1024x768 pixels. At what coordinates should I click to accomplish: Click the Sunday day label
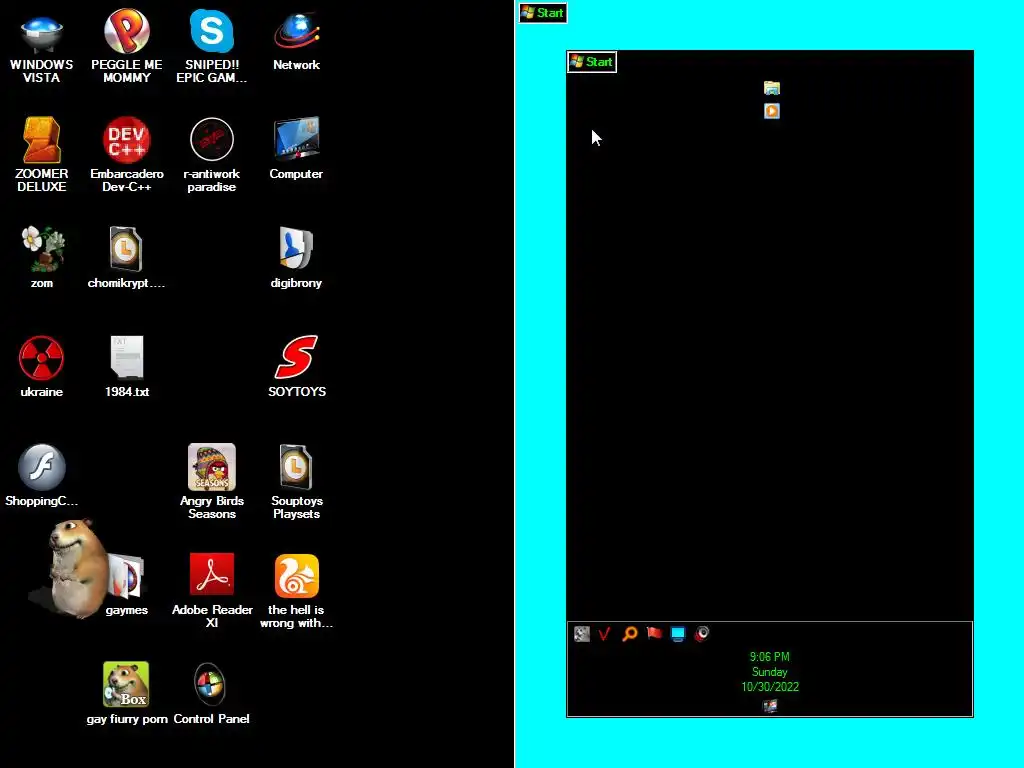tap(769, 671)
